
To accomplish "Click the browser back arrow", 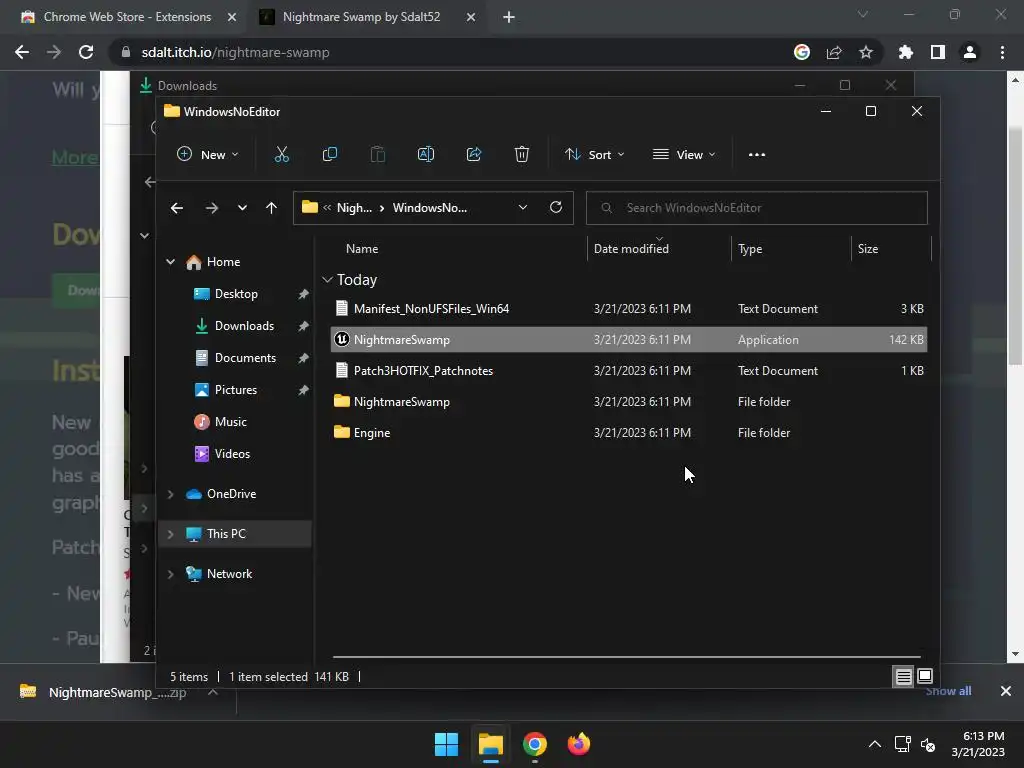I will coord(22,52).
